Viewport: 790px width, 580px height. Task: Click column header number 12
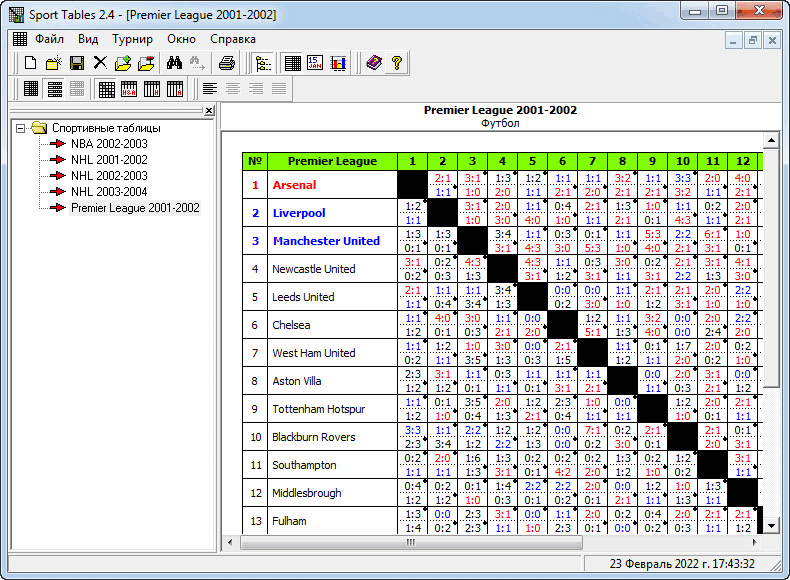pos(743,161)
